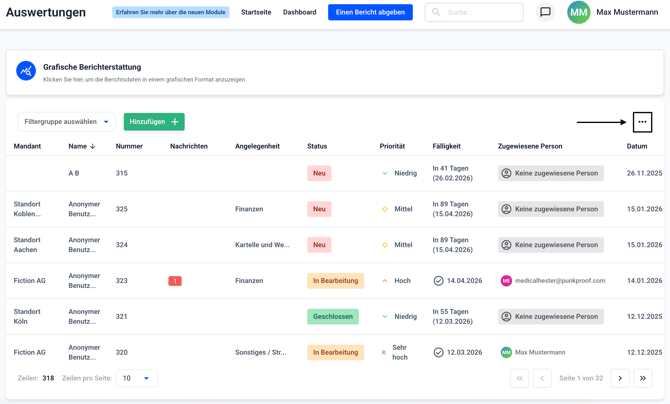The height and width of the screenshot is (404, 670).
Task: Go to the next page arrow
Action: 620,378
